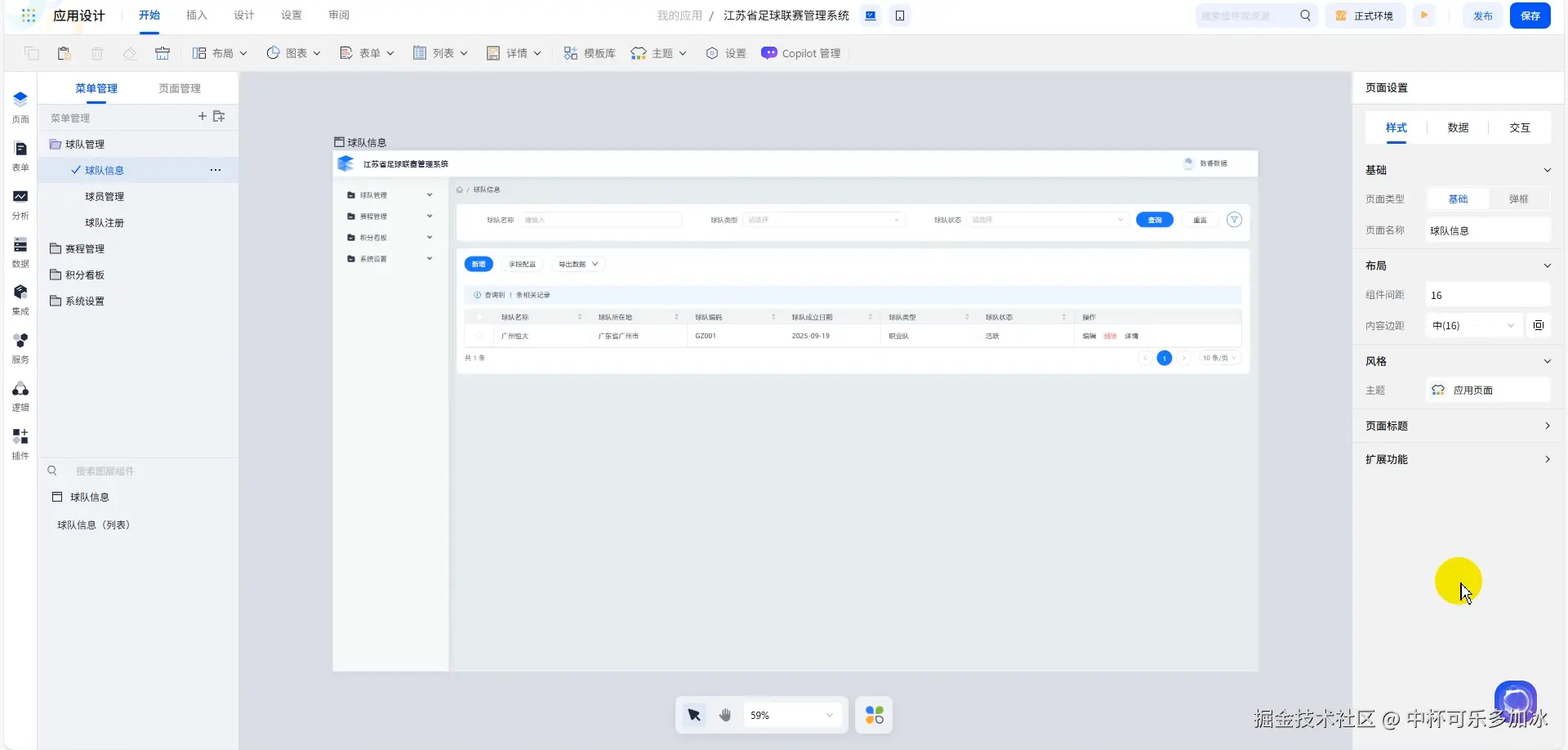Open the zoom percentage dropdown
Viewport: 1568px width, 750px height.
[792, 715]
